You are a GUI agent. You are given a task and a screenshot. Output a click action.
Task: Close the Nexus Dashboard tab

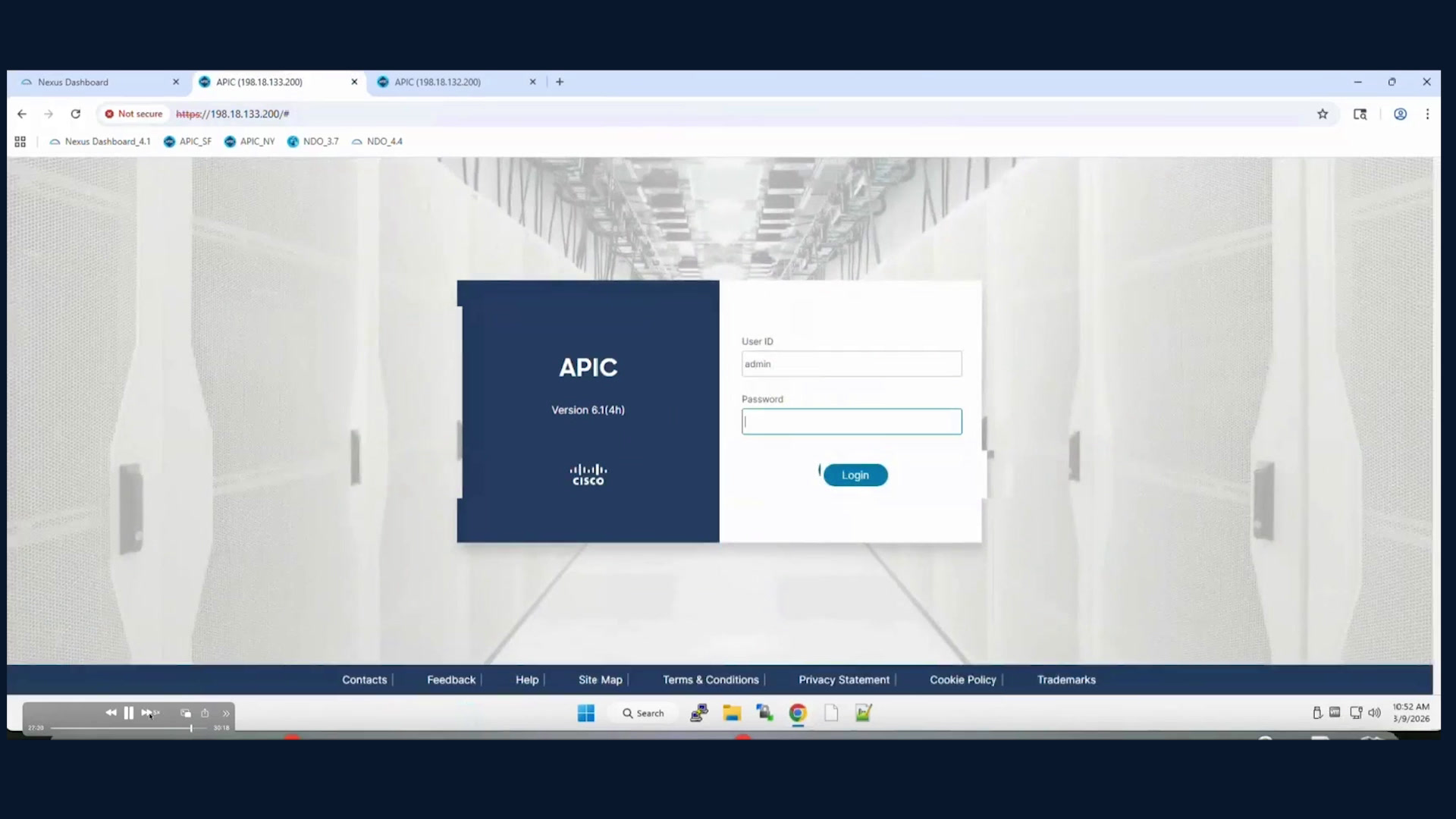[x=176, y=82]
